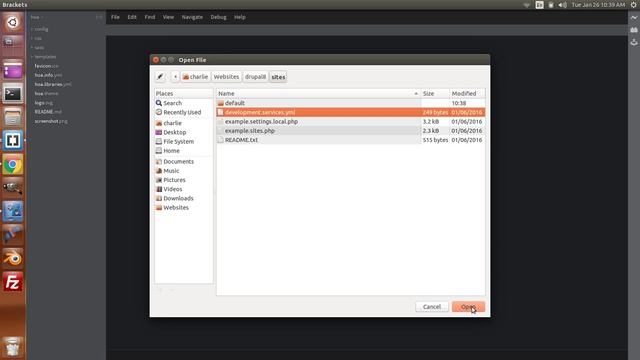Open the Edit menu in Brackets
This screenshot has width=640, height=360.
click(132, 17)
